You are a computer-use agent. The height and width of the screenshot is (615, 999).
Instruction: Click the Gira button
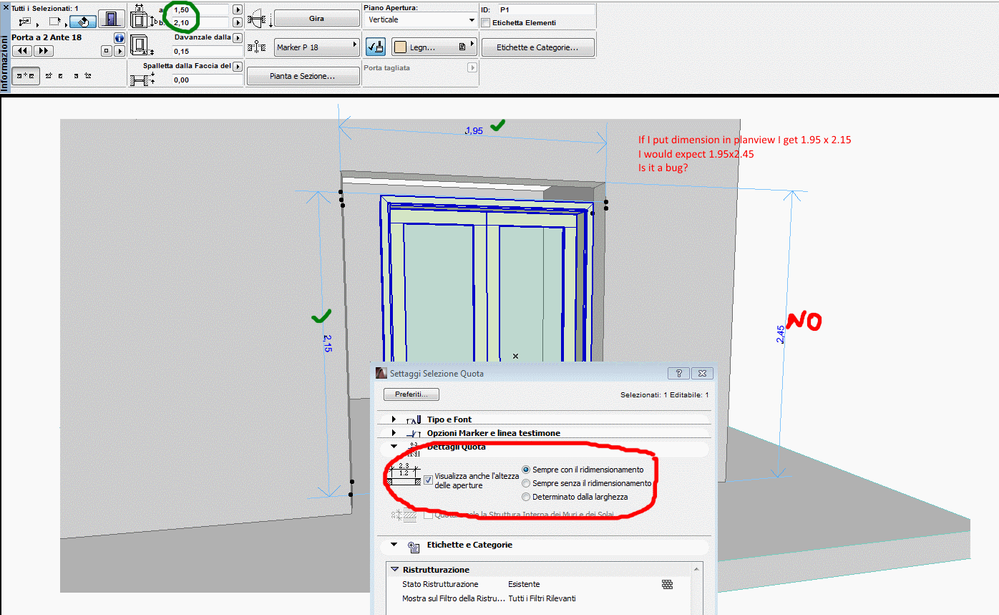[317, 18]
